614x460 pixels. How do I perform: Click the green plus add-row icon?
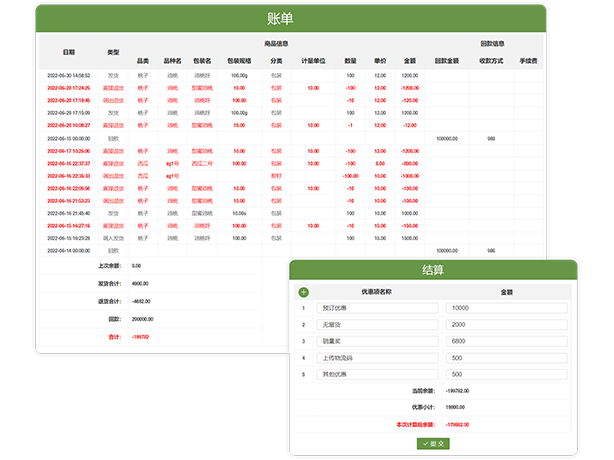point(304,292)
